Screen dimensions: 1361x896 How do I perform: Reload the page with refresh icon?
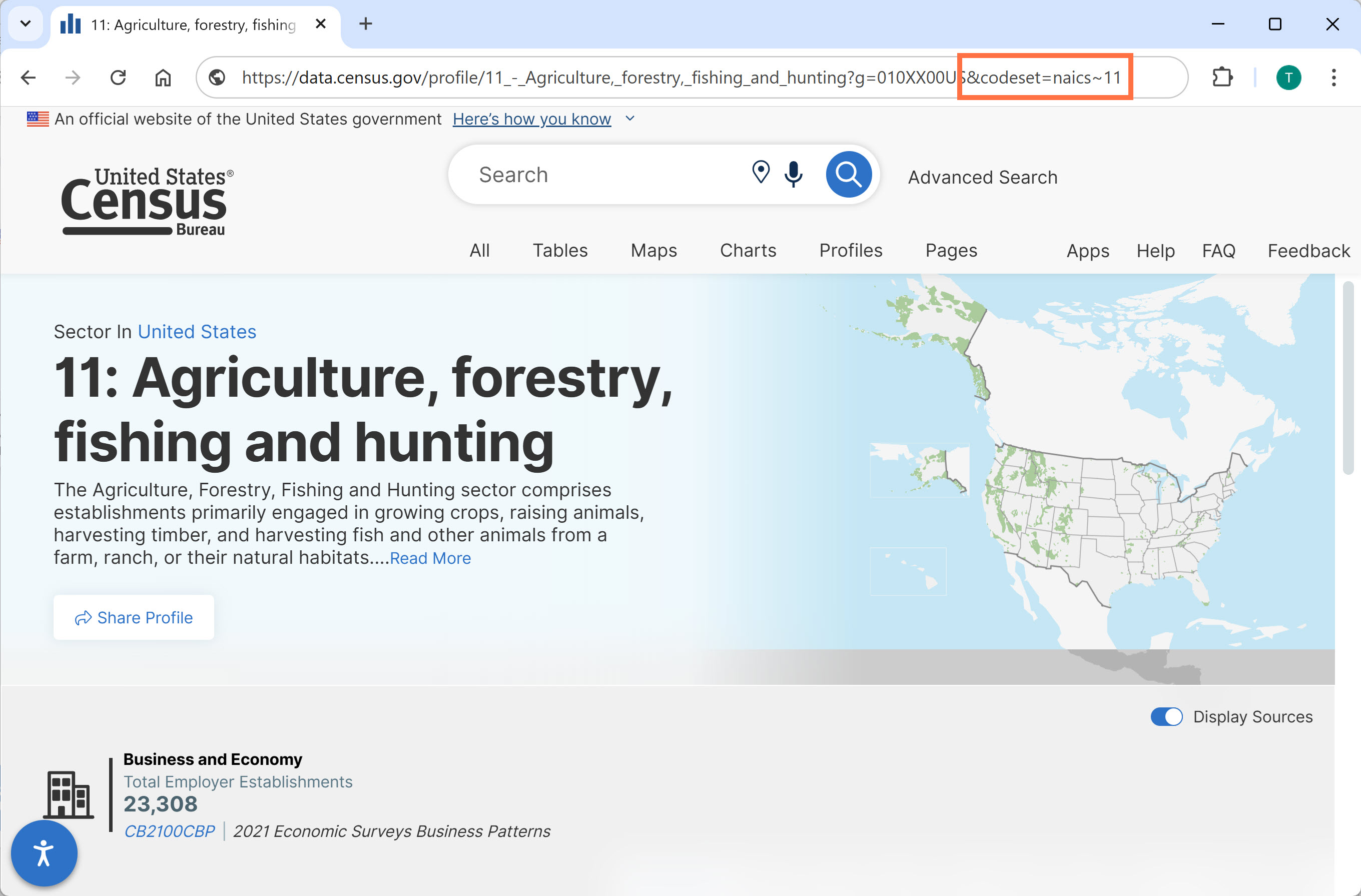(119, 77)
